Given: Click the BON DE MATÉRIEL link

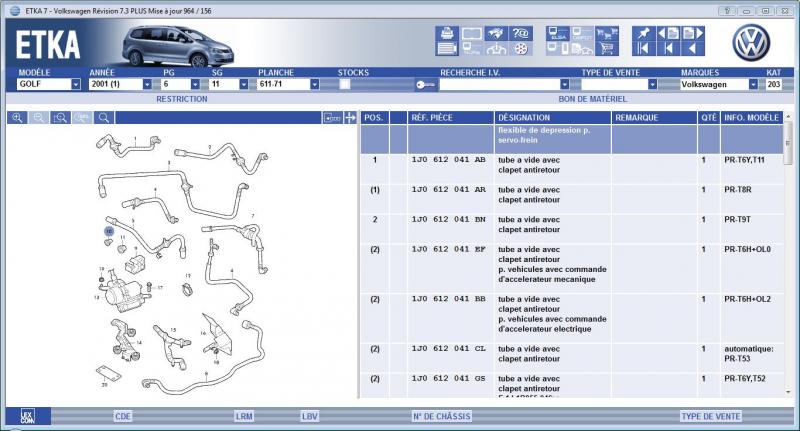Looking at the screenshot, I should [592, 99].
